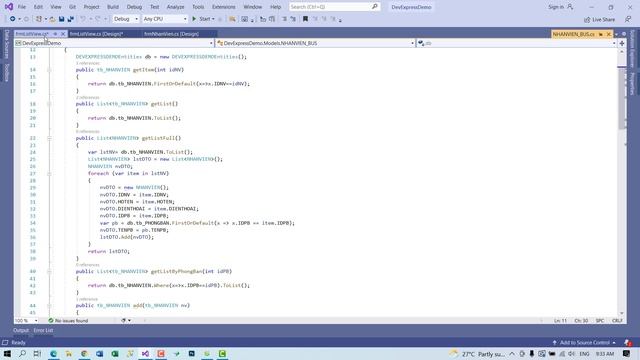Click the CRLF line ending indicator
640x360 pixels.
pyautogui.click(x=617, y=321)
